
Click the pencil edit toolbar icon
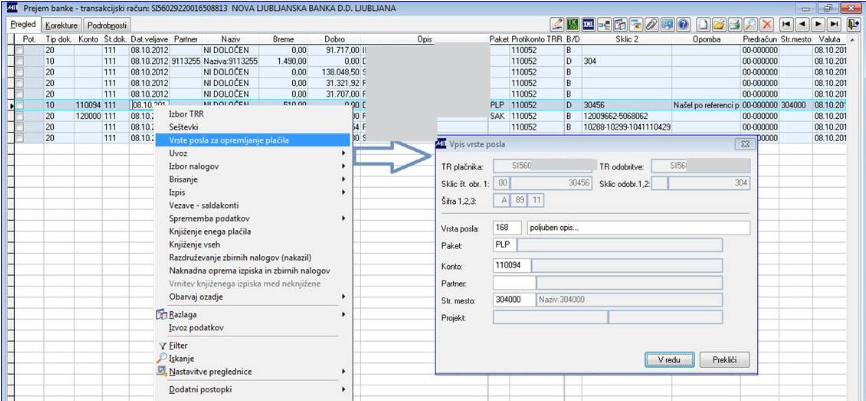(557, 24)
